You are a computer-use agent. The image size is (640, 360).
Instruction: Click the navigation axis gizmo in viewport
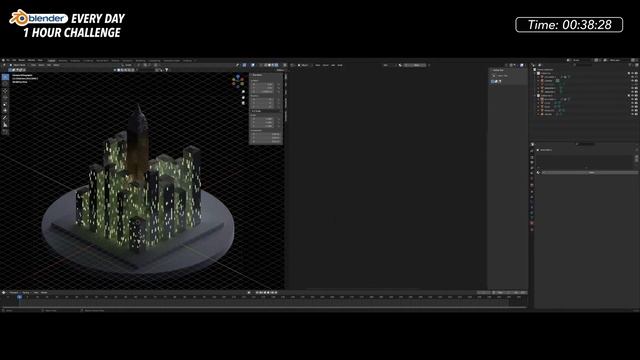[x=238, y=81]
